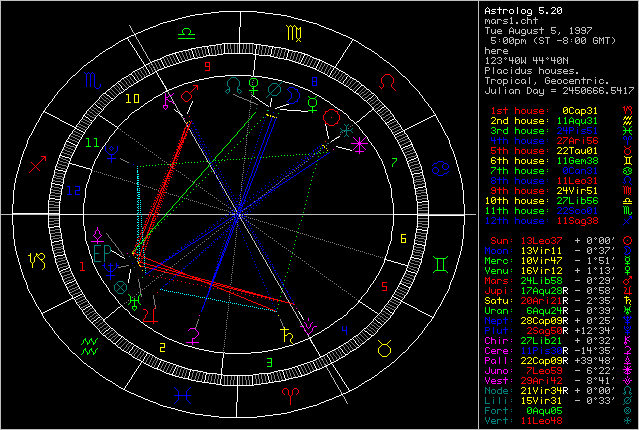Image resolution: width=639 pixels, height=430 pixels.
Task: Click the red Jupiter glyph inside the wheel
Action: [x=150, y=316]
